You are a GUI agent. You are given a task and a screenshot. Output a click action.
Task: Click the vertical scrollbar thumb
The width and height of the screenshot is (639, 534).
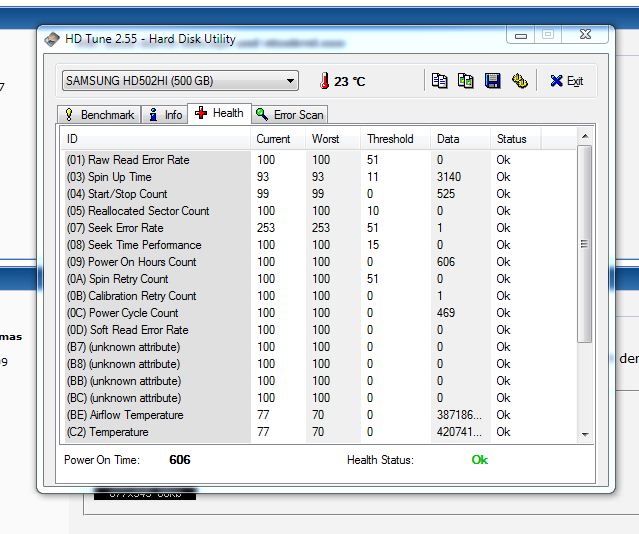(585, 244)
